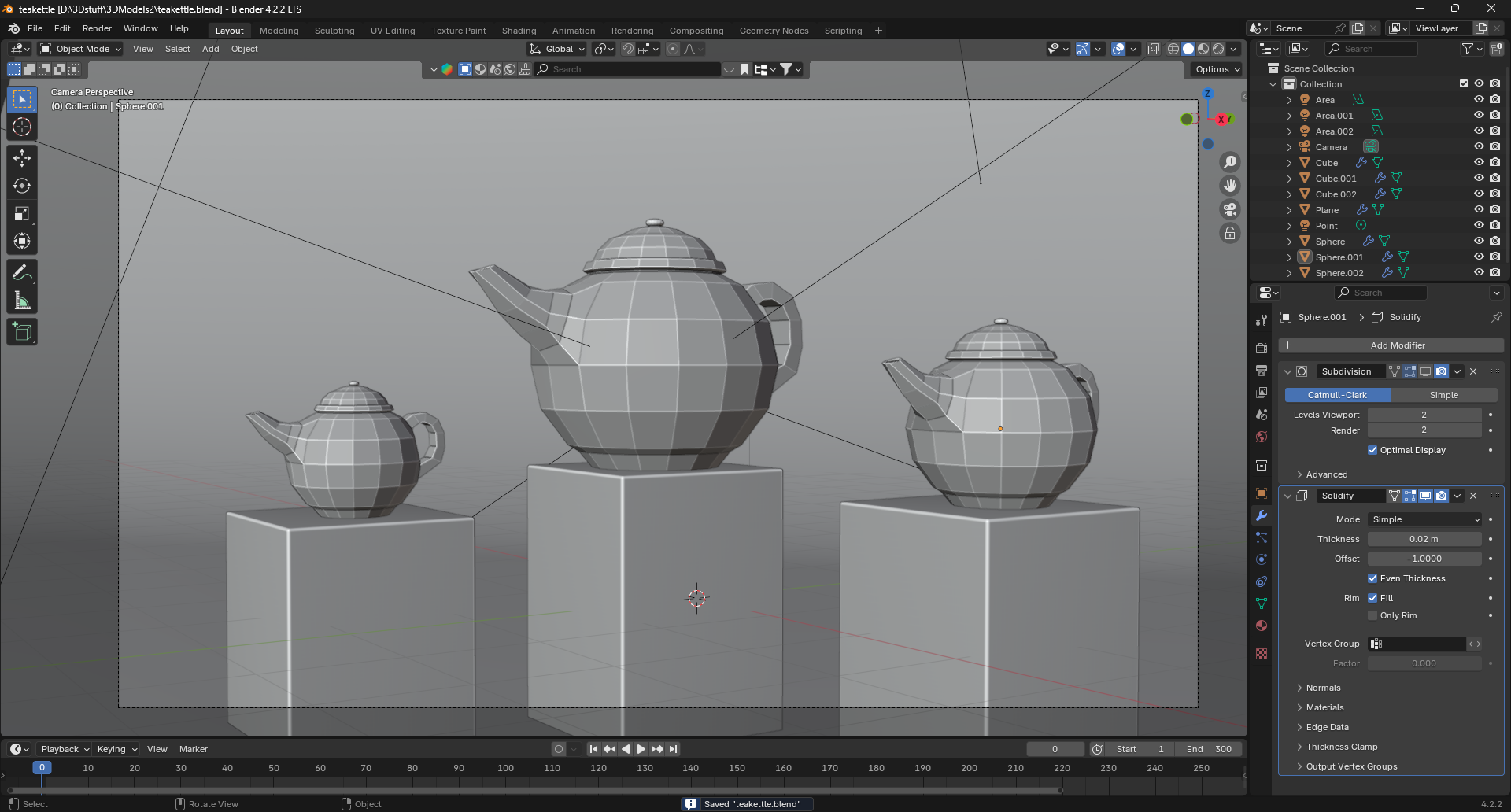Expand Sphere.002 in outliner
1511x812 pixels.
point(1289,273)
